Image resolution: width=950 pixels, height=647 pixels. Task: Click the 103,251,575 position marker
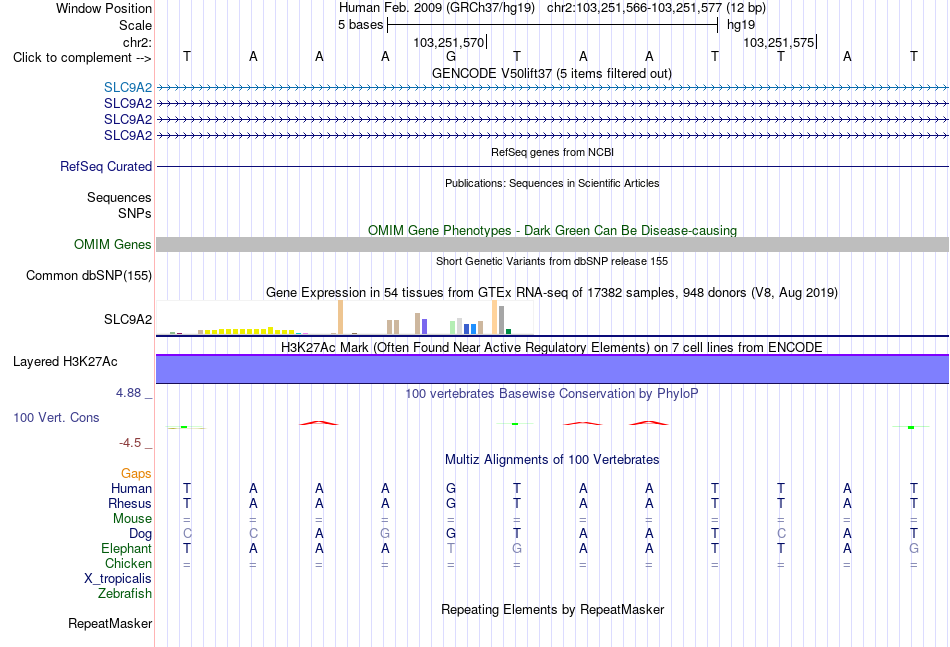[x=779, y=42]
